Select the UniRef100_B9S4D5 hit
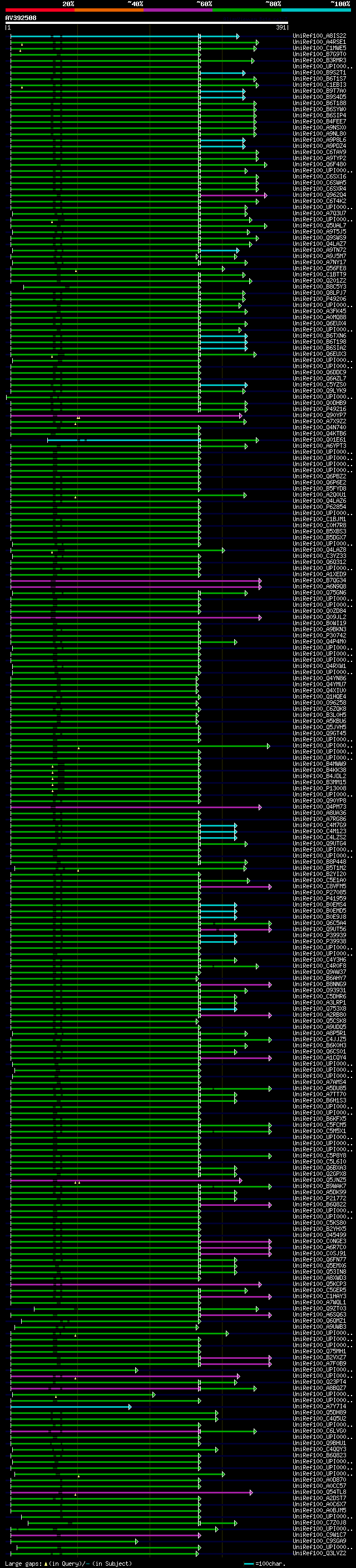Viewport: 356px width, 1568px height. click(319, 97)
